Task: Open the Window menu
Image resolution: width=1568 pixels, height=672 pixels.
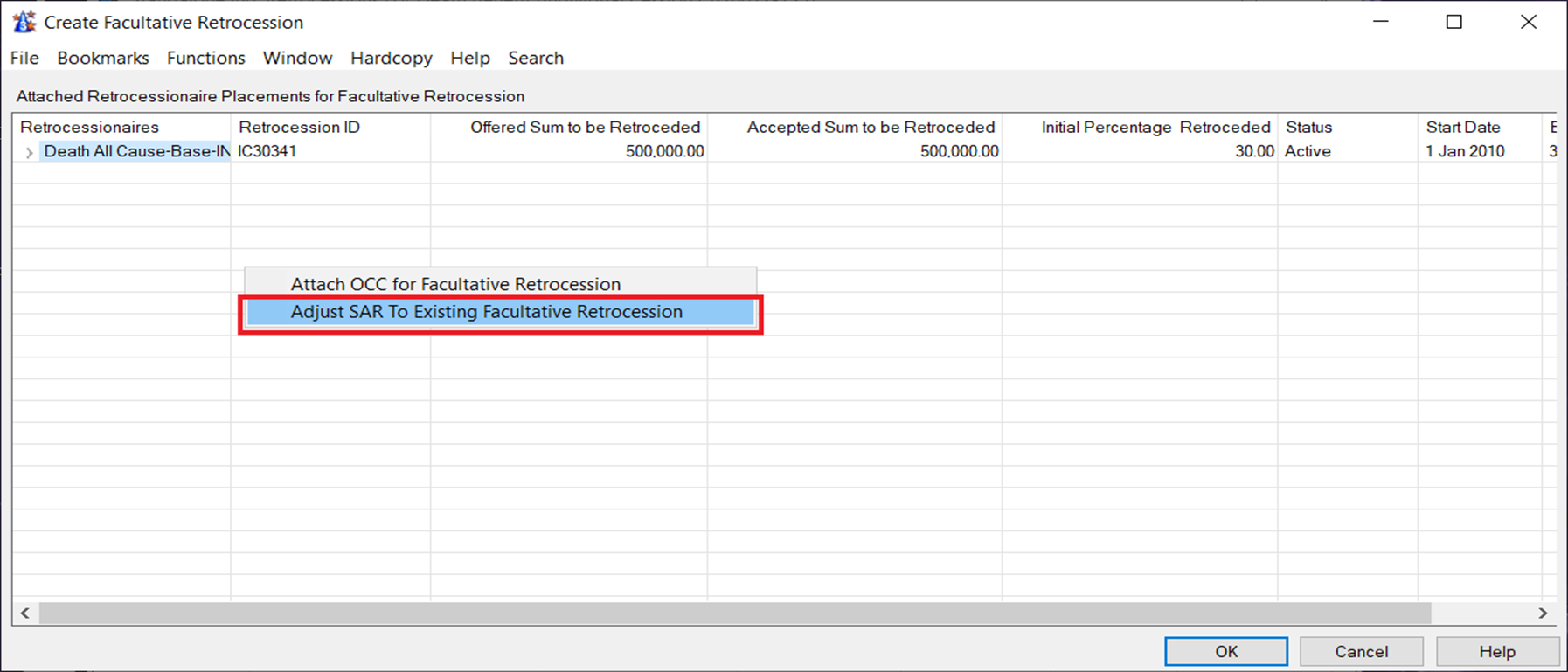Action: click(297, 59)
